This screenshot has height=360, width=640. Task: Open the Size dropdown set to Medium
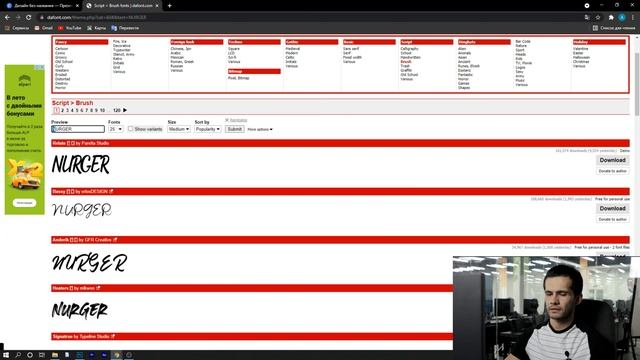179,129
